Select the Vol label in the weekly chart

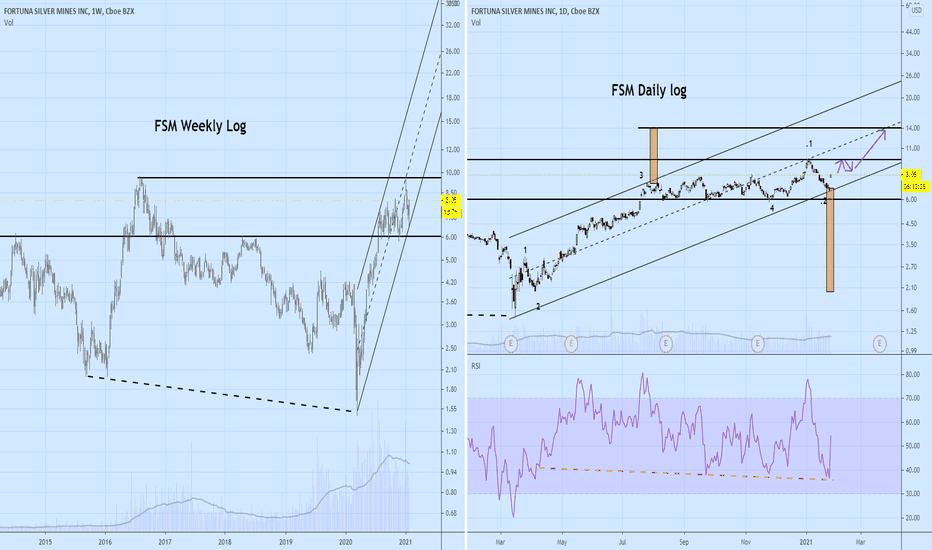8,23
